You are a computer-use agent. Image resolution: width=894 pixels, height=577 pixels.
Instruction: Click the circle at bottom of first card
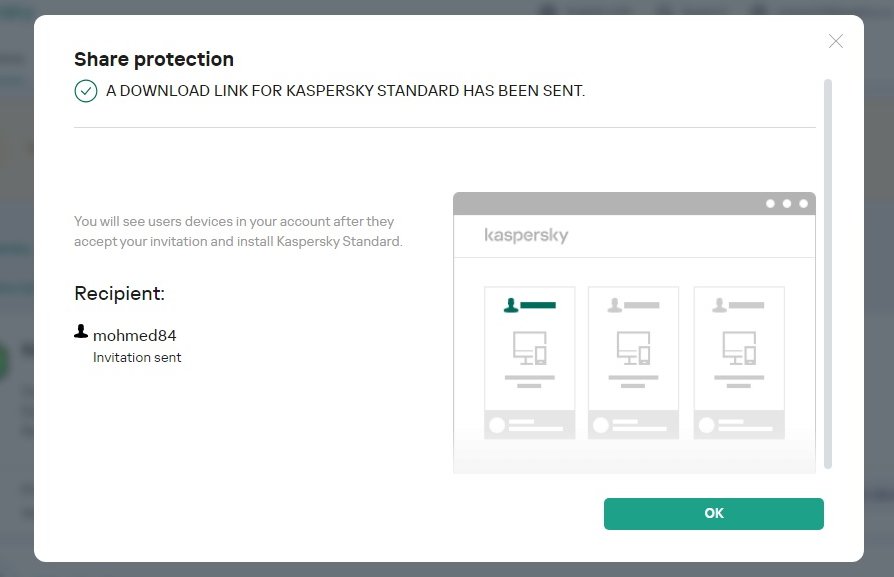tap(497, 425)
